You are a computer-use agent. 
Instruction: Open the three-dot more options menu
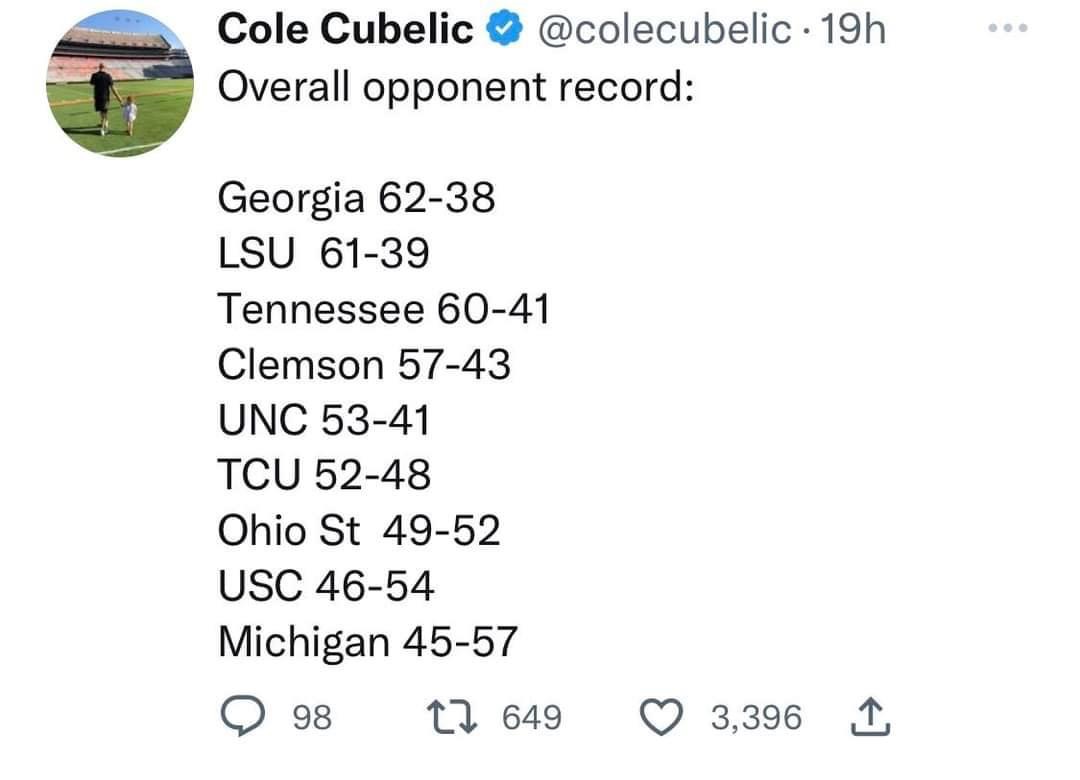pyautogui.click(x=1008, y=28)
